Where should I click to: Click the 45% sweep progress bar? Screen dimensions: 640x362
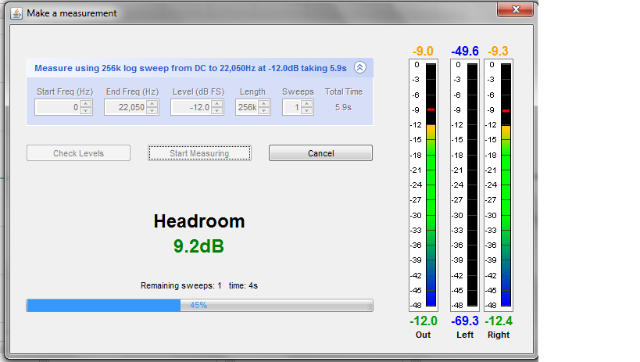(x=200, y=305)
